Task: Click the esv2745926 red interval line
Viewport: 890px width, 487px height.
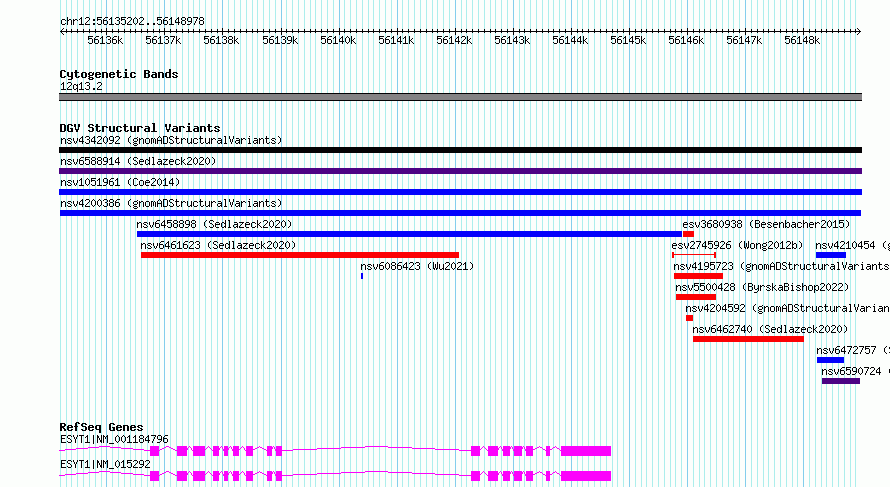Action: (x=694, y=255)
